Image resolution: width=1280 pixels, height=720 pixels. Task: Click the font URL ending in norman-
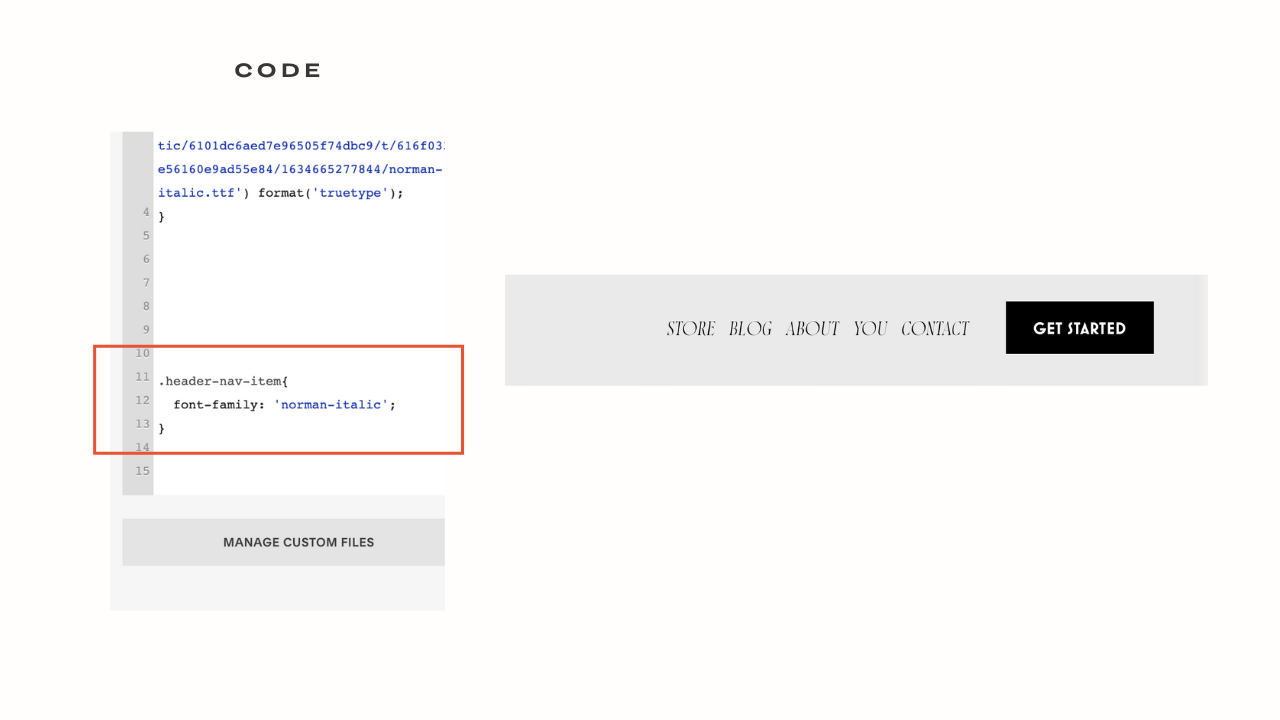300,169
